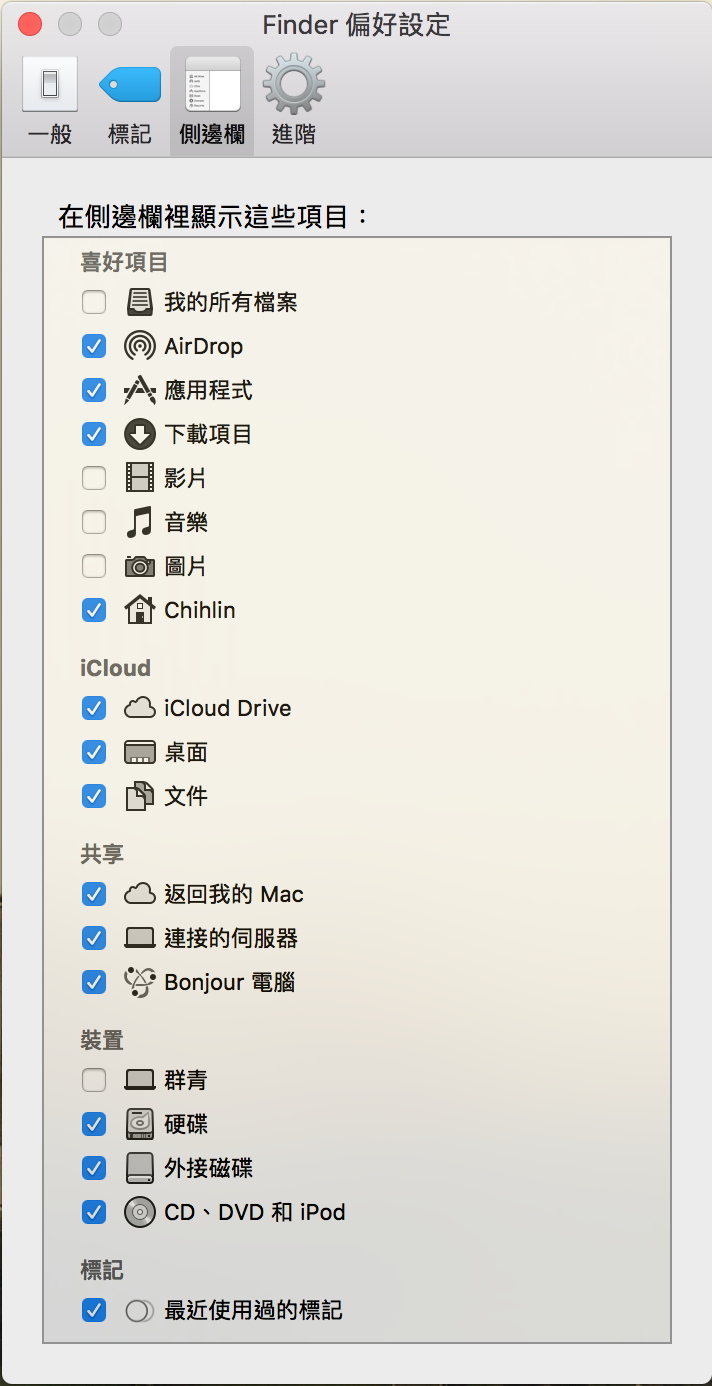
Task: Disable the iCloud Drive checkbox
Action: (94, 708)
